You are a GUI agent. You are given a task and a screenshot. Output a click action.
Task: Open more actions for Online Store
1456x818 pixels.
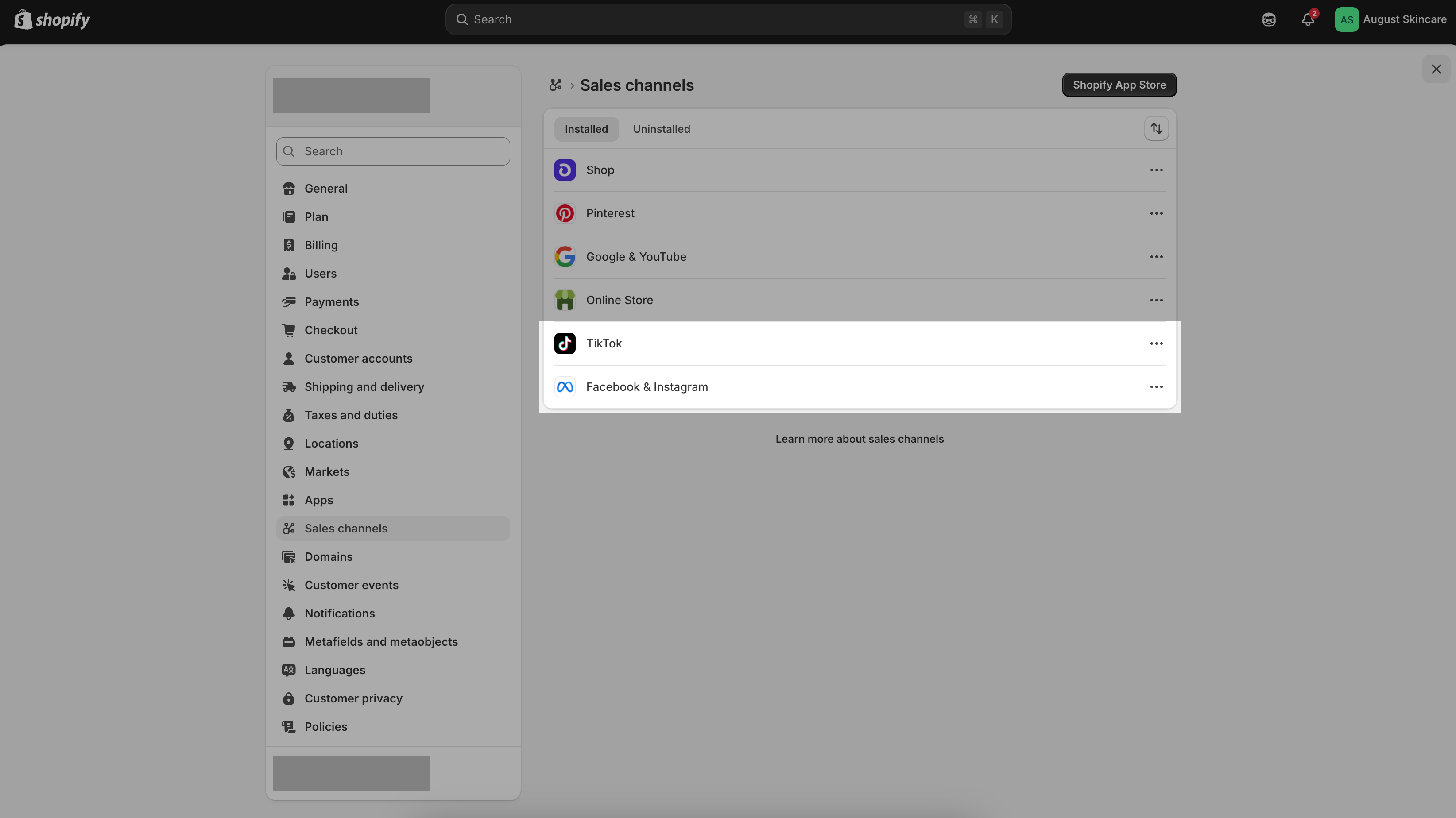[1157, 300]
